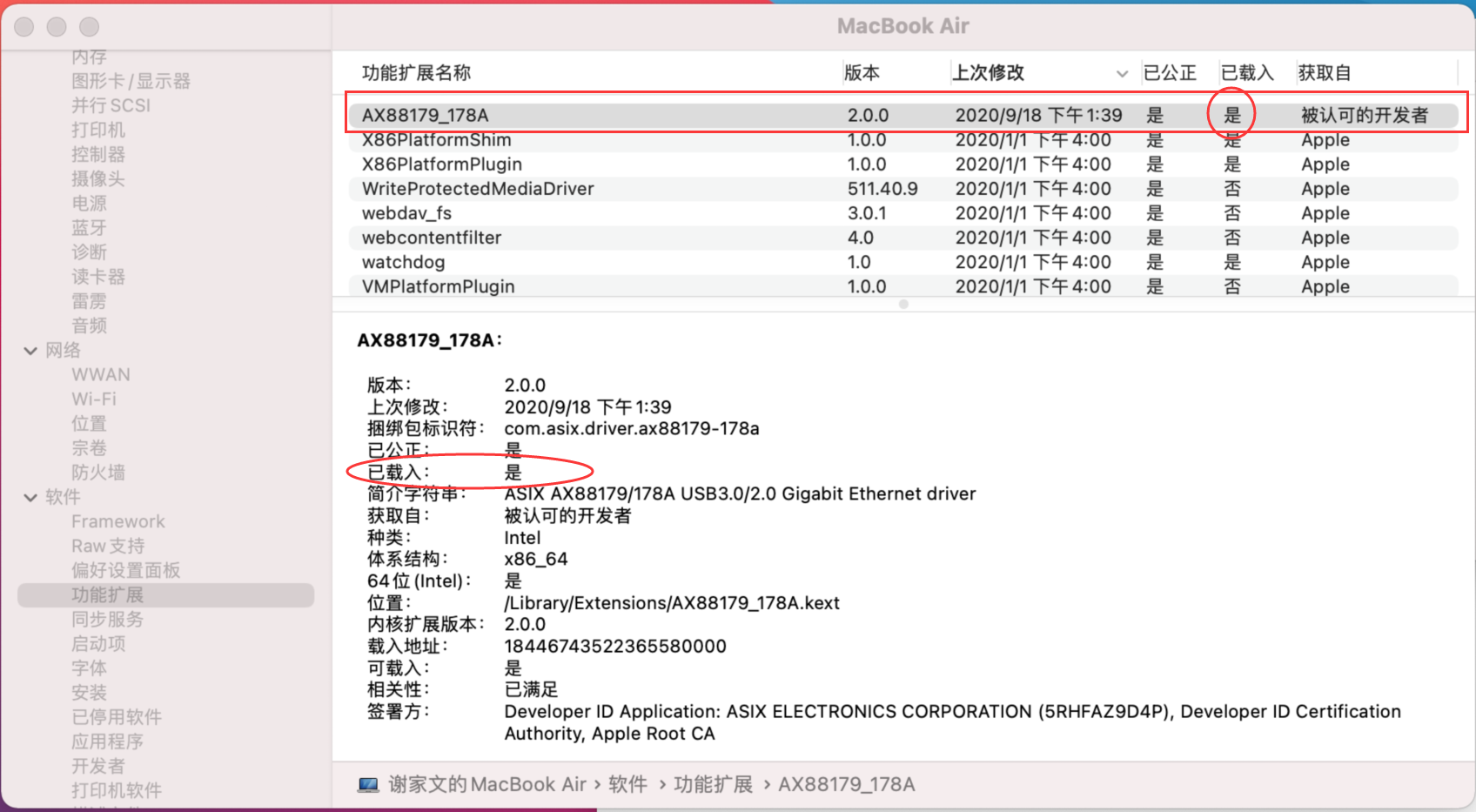The height and width of the screenshot is (812, 1476).
Task: Click 软件 in the bottom path bar
Action: [x=627, y=785]
